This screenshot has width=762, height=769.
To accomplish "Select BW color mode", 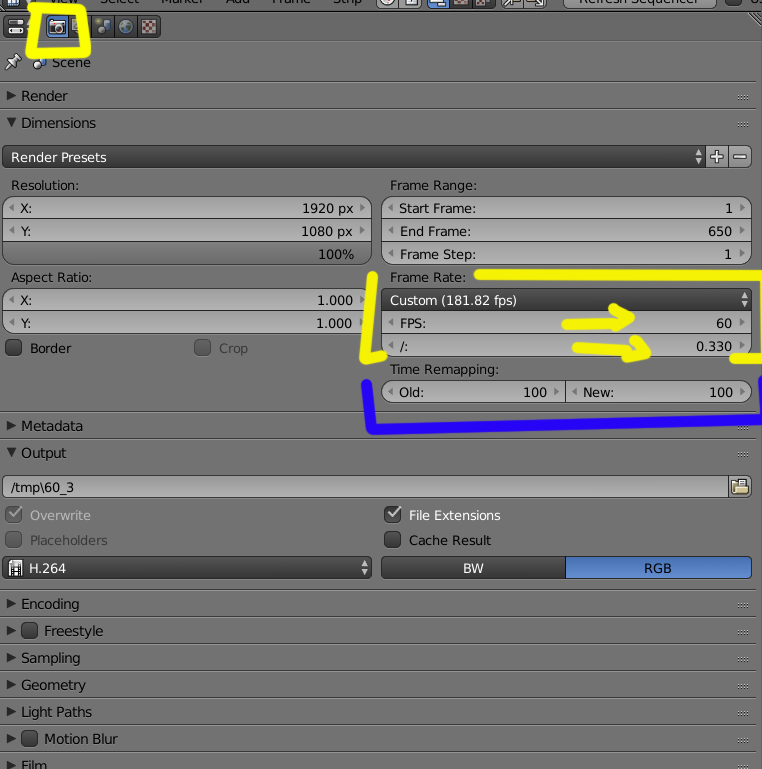I will point(473,568).
